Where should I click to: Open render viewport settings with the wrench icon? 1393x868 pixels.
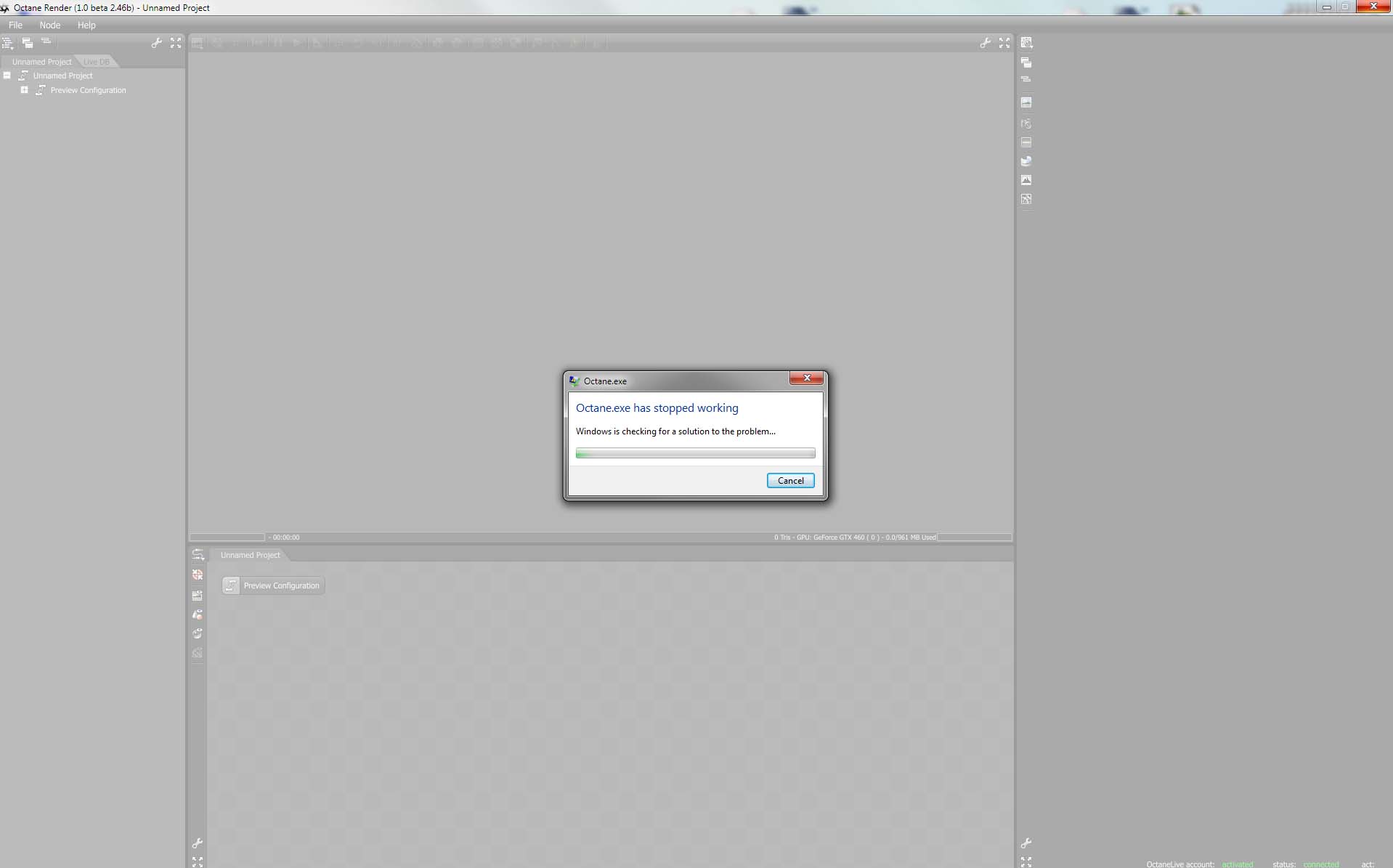pyautogui.click(x=985, y=43)
